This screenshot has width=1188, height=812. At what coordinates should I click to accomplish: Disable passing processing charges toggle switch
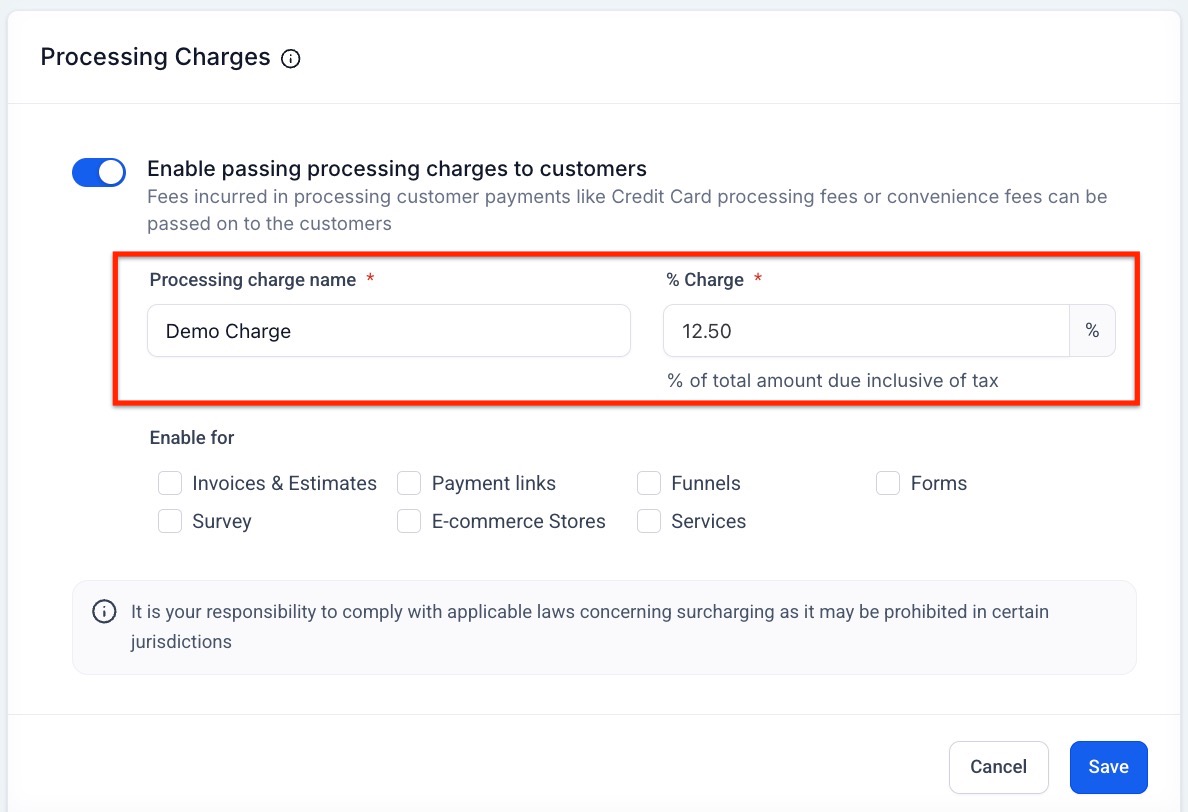[x=99, y=172]
